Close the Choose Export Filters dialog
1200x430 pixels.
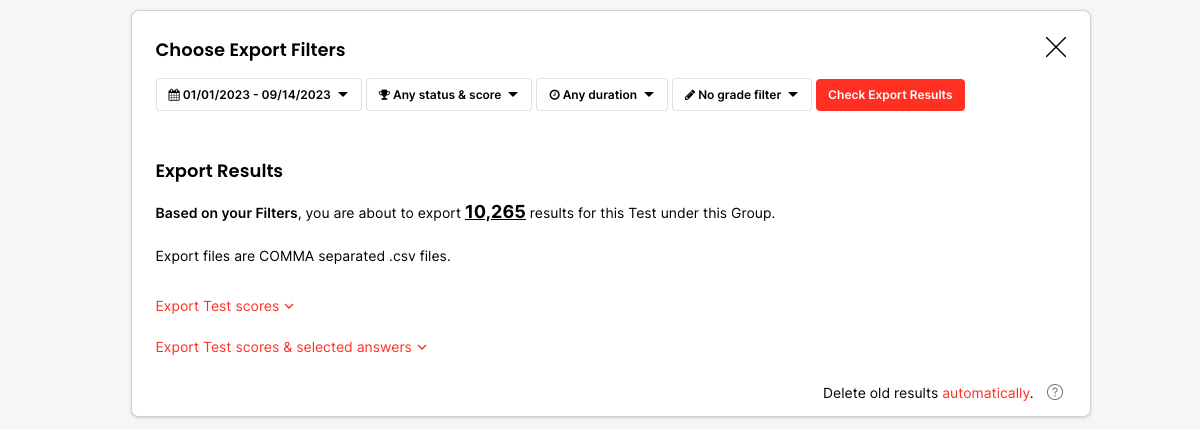pos(1056,47)
